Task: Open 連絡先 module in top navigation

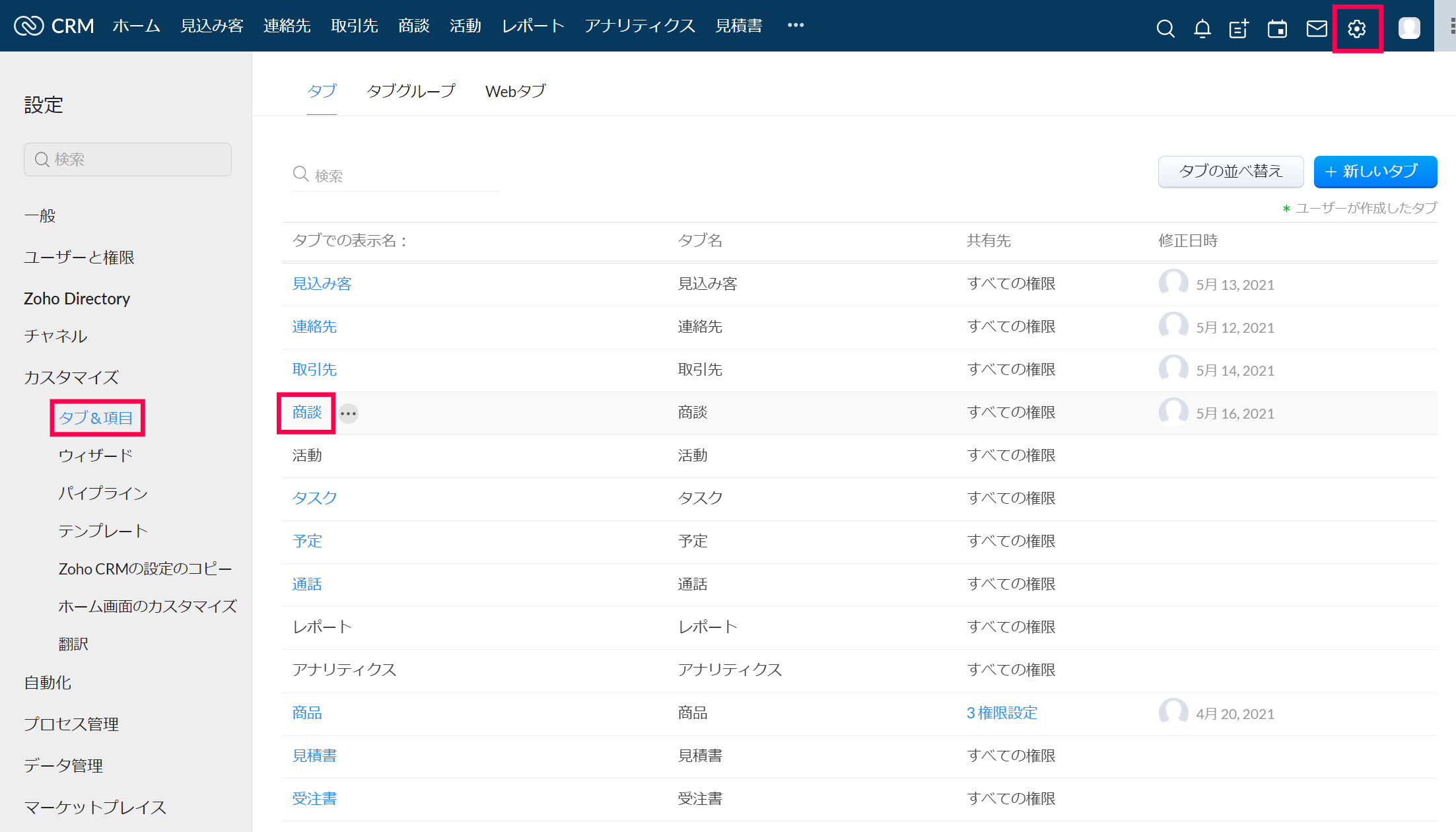Action: click(x=287, y=26)
